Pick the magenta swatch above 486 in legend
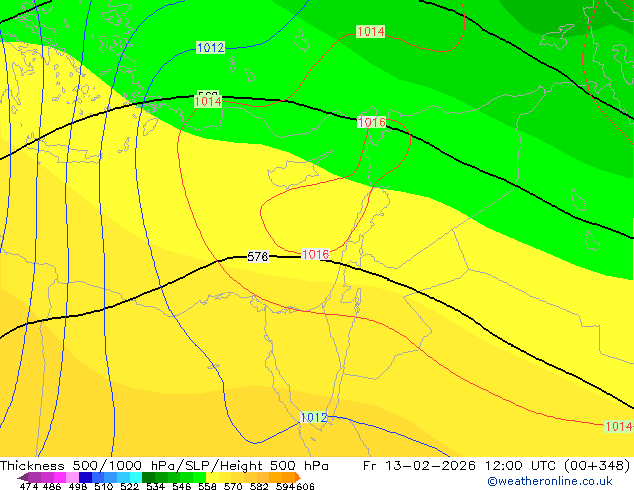The image size is (634, 490). pos(59,477)
